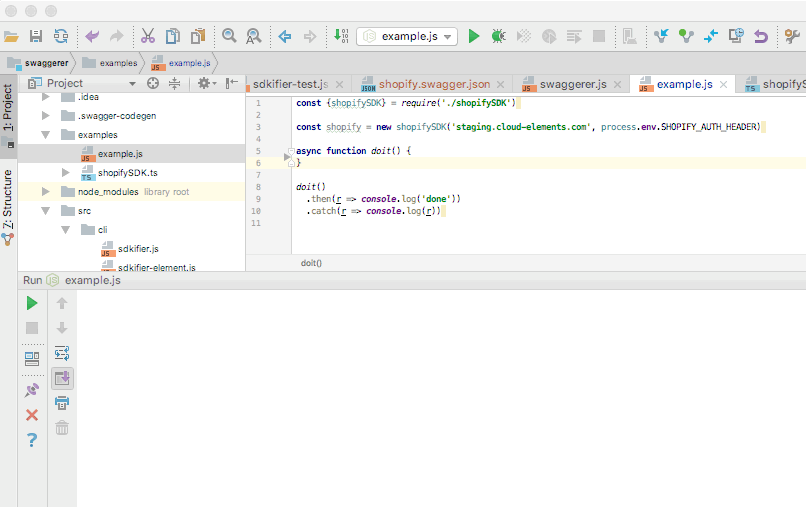
Task: Click doit() in the editor breadcrumb
Action: [311, 263]
